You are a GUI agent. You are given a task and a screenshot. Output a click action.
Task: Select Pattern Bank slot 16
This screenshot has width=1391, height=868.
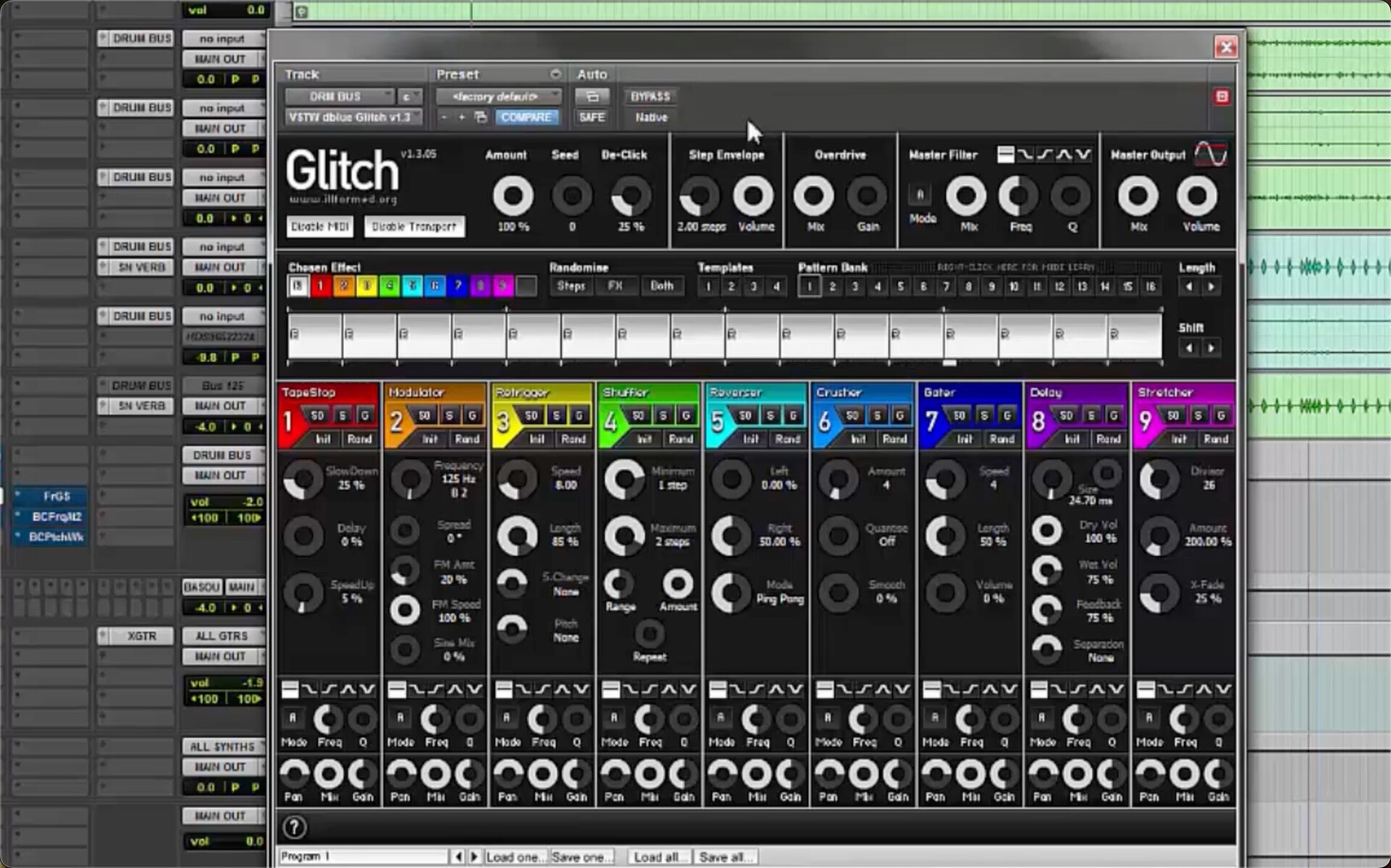pyautogui.click(x=1150, y=287)
